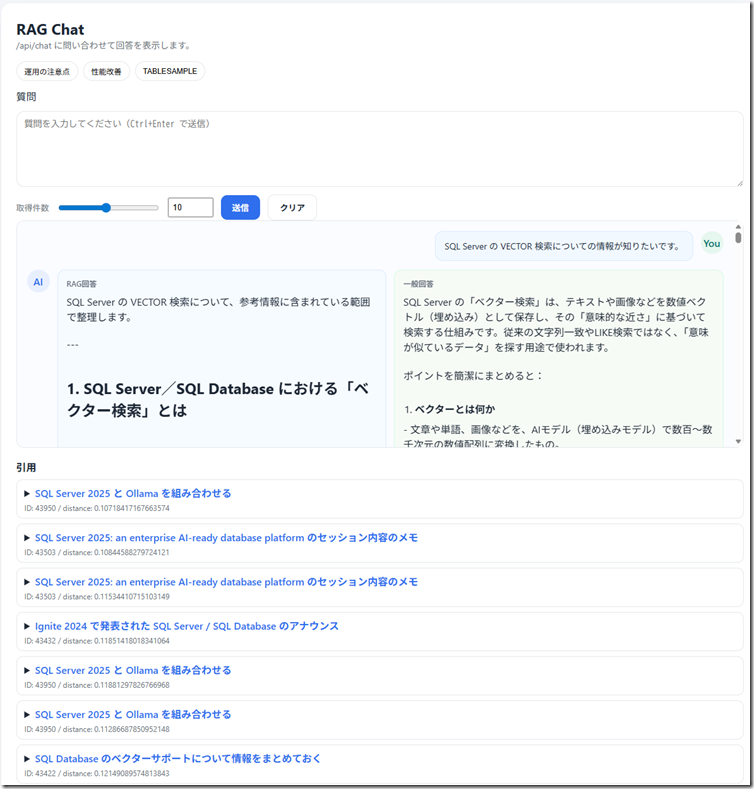Expand the SQL Database のベクターサポート citation
Screen dimensions: 754x789
(27, 759)
